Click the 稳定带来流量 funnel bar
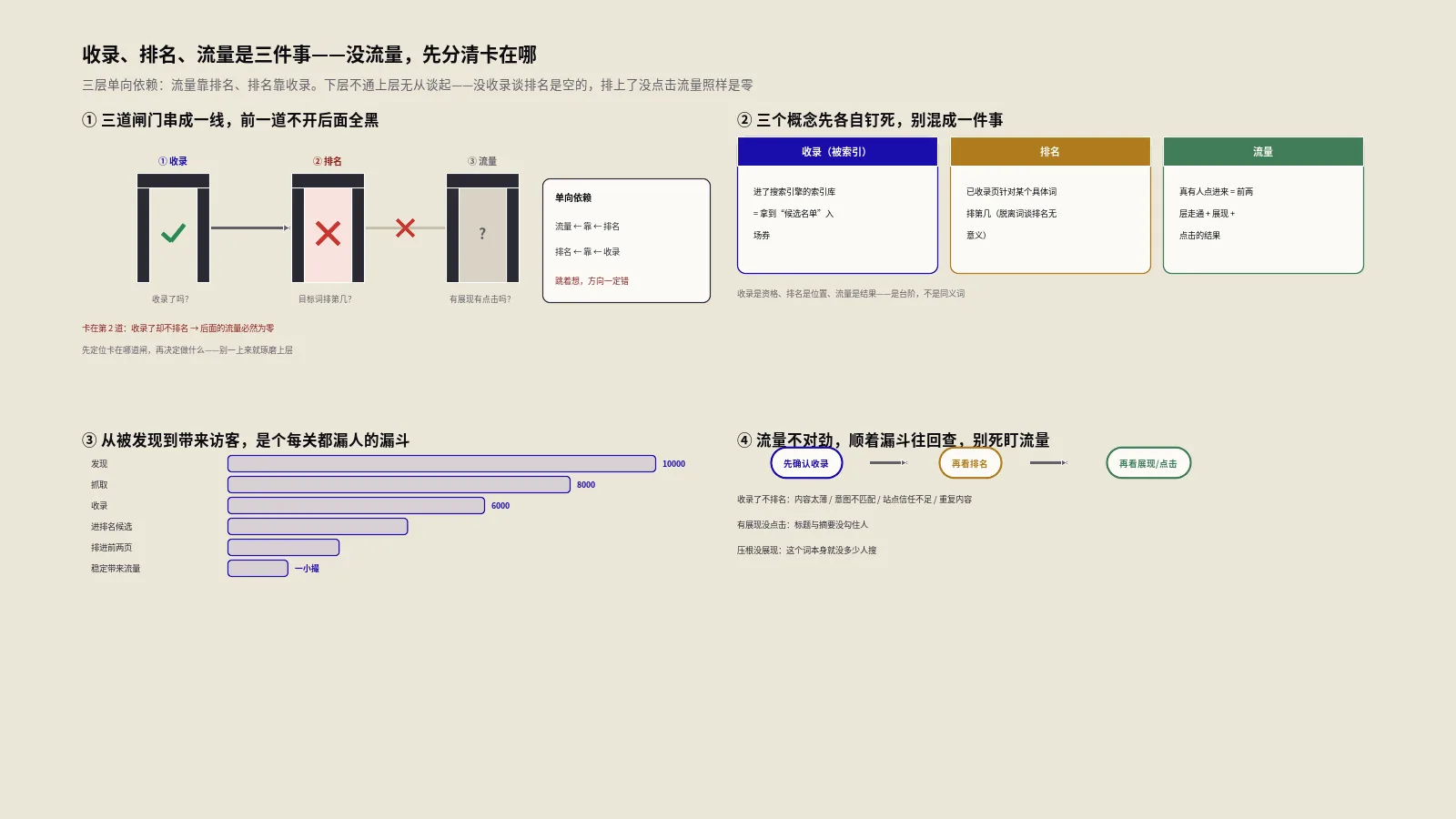The height and width of the screenshot is (819, 1456). click(258, 569)
